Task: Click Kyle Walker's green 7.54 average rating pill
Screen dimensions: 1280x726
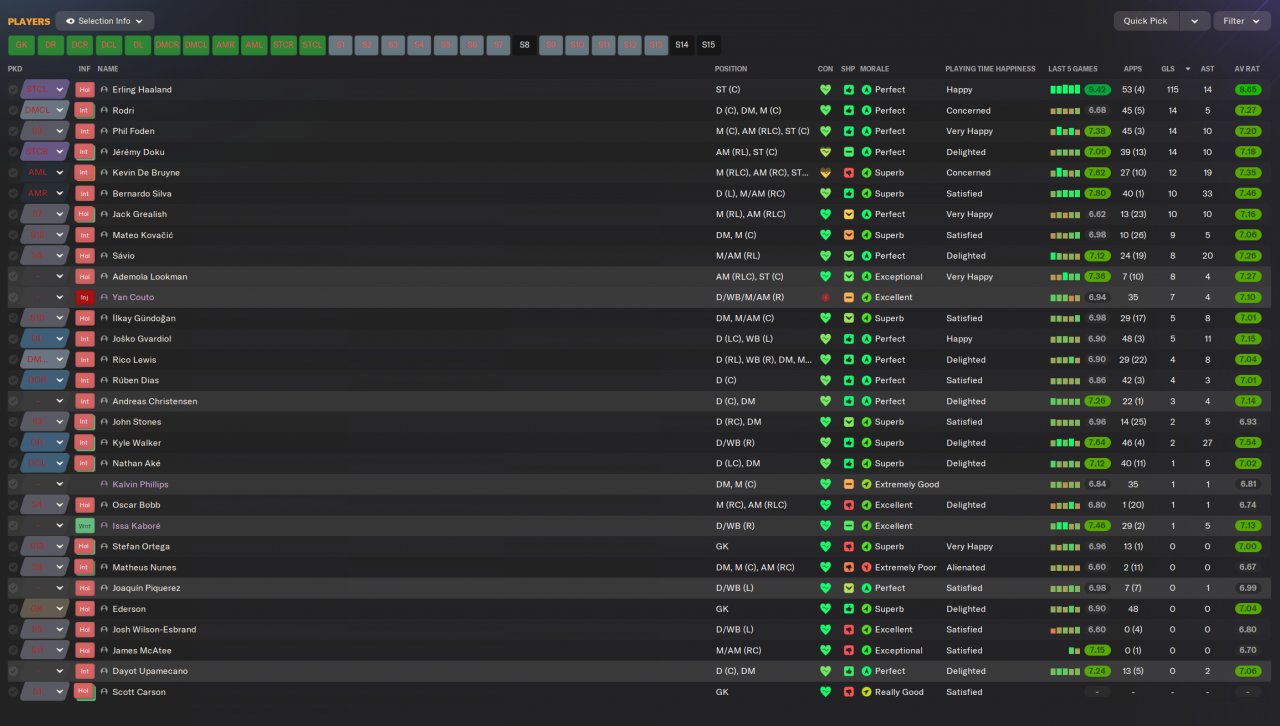Action: tap(1247, 443)
